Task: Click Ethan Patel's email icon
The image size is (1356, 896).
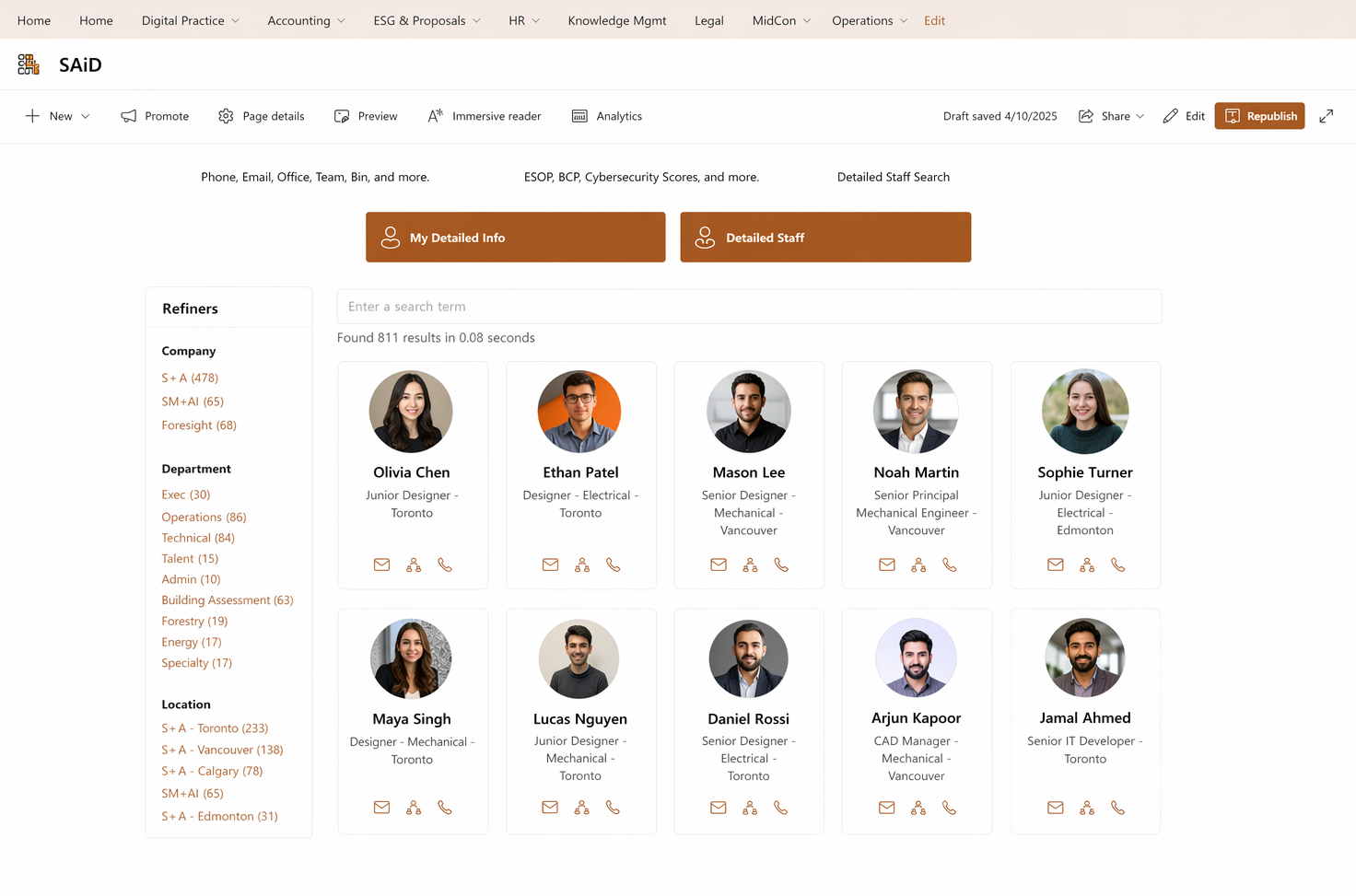Action: [x=550, y=564]
